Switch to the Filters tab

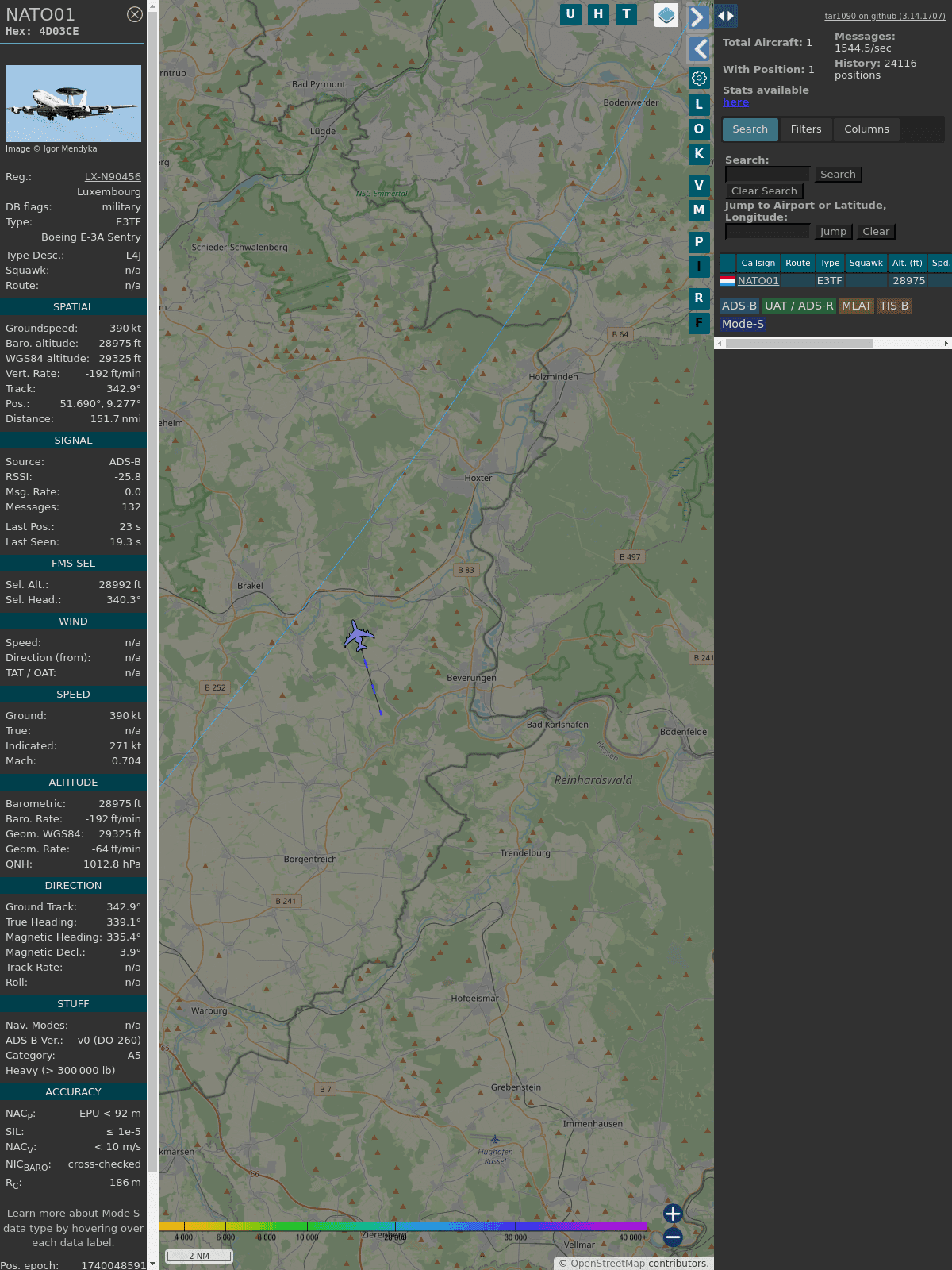pyautogui.click(x=805, y=129)
